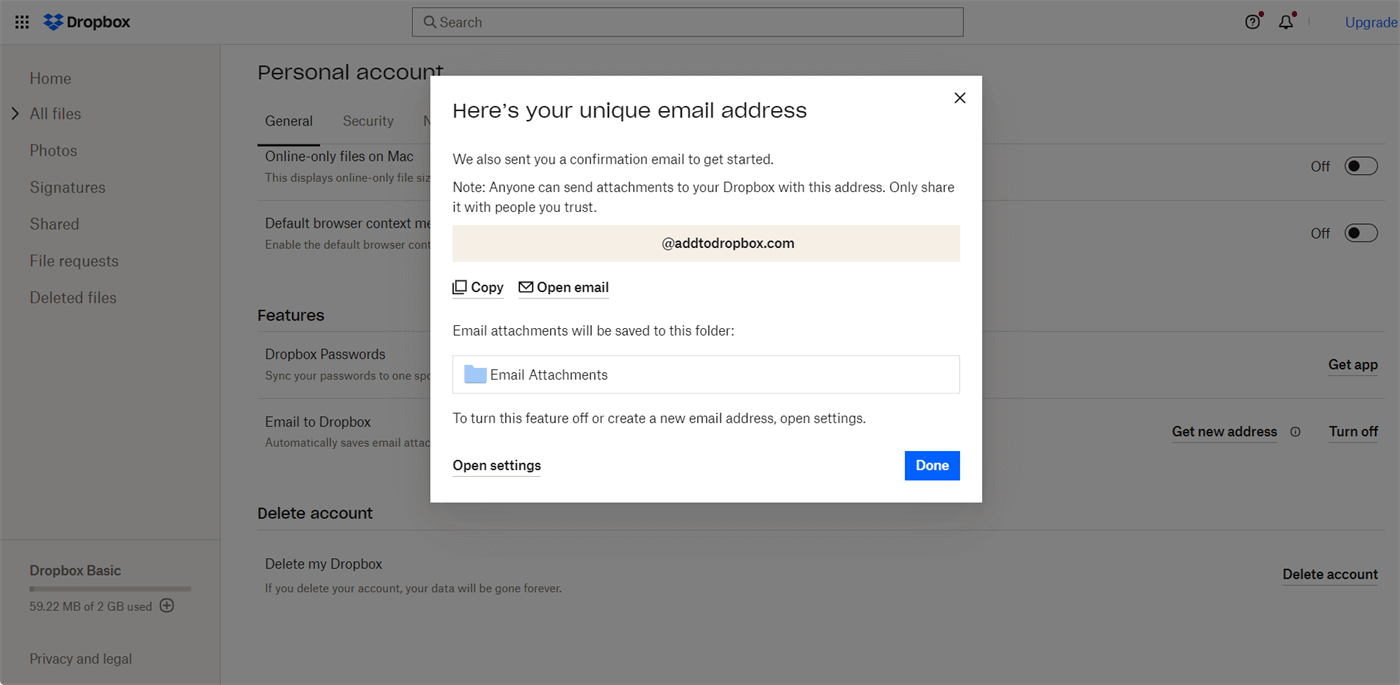
Task: Select the General tab
Action: pos(289,121)
